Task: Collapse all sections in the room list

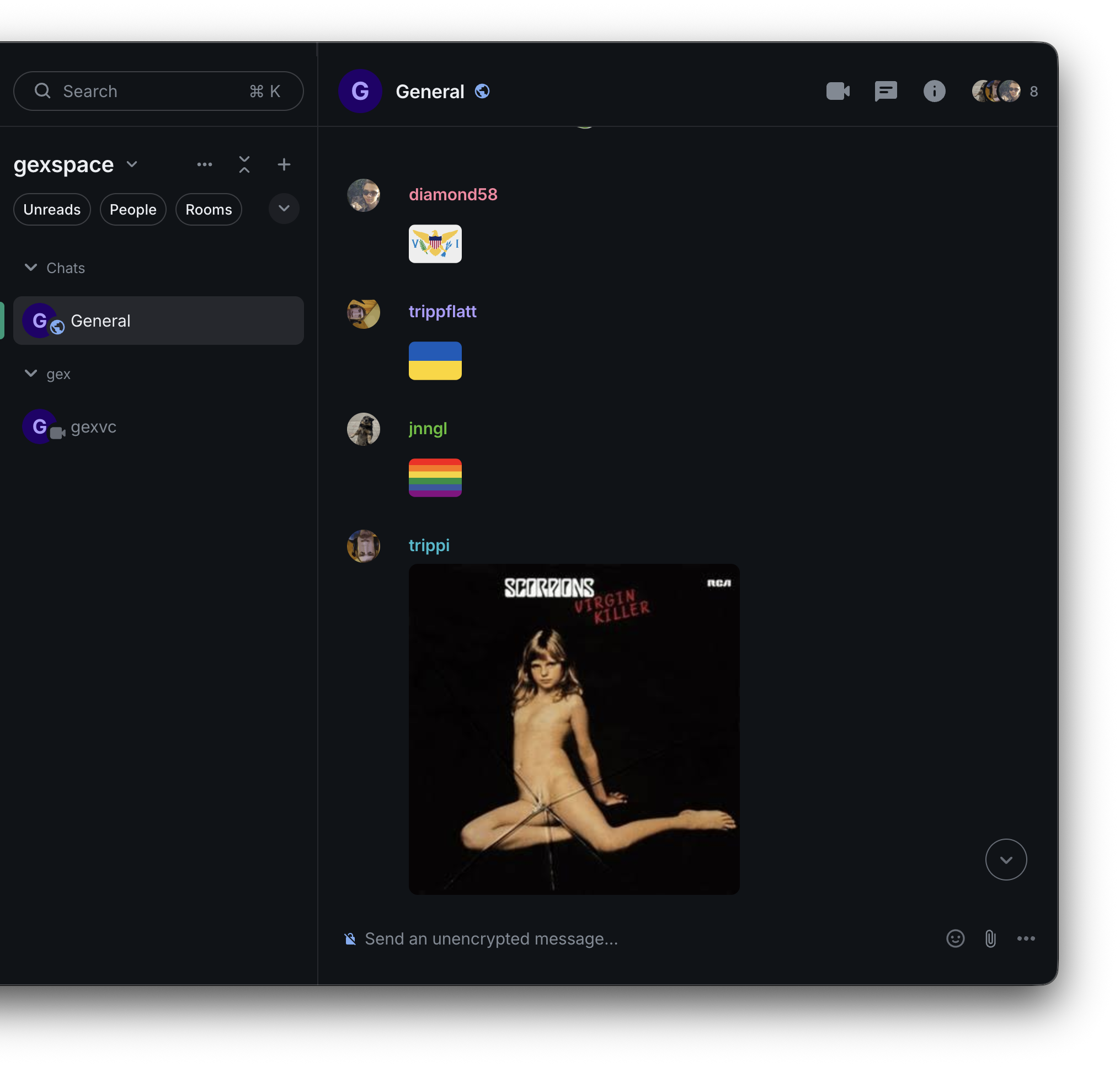Action: [x=244, y=164]
